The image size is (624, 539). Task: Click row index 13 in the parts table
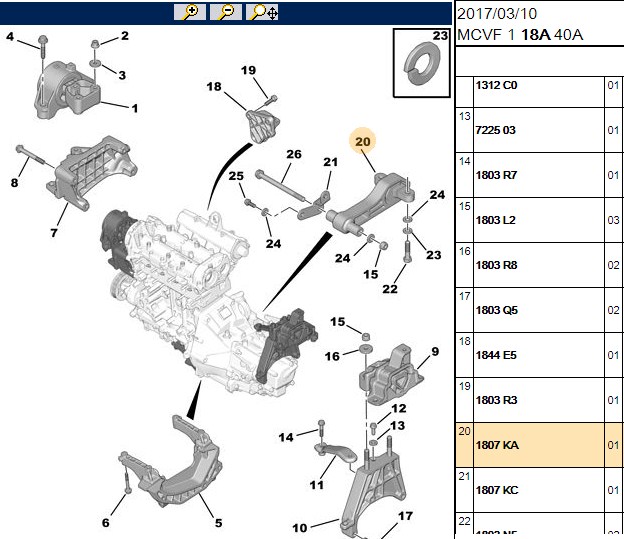point(464,116)
